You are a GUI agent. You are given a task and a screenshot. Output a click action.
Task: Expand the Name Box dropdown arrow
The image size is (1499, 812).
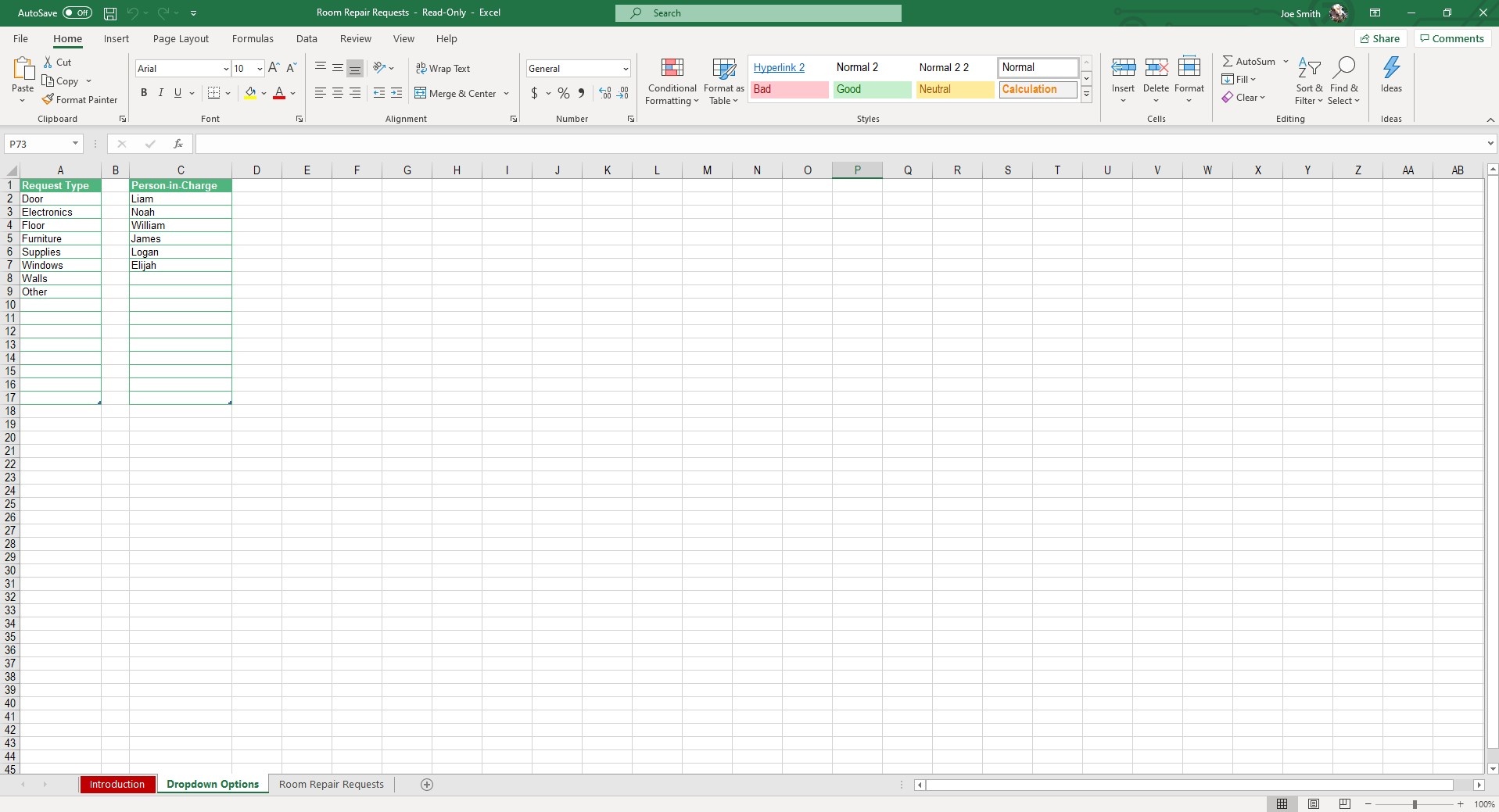click(x=75, y=144)
